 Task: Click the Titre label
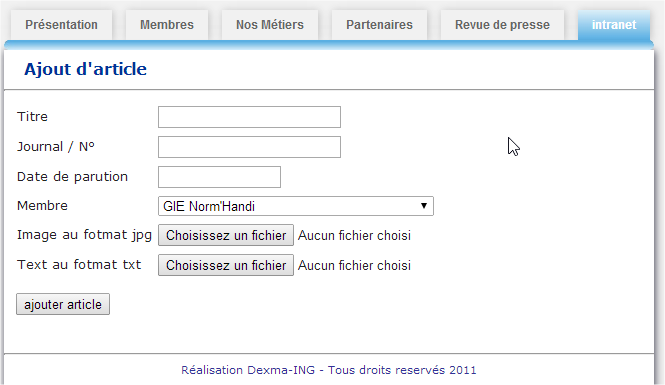coord(32,117)
